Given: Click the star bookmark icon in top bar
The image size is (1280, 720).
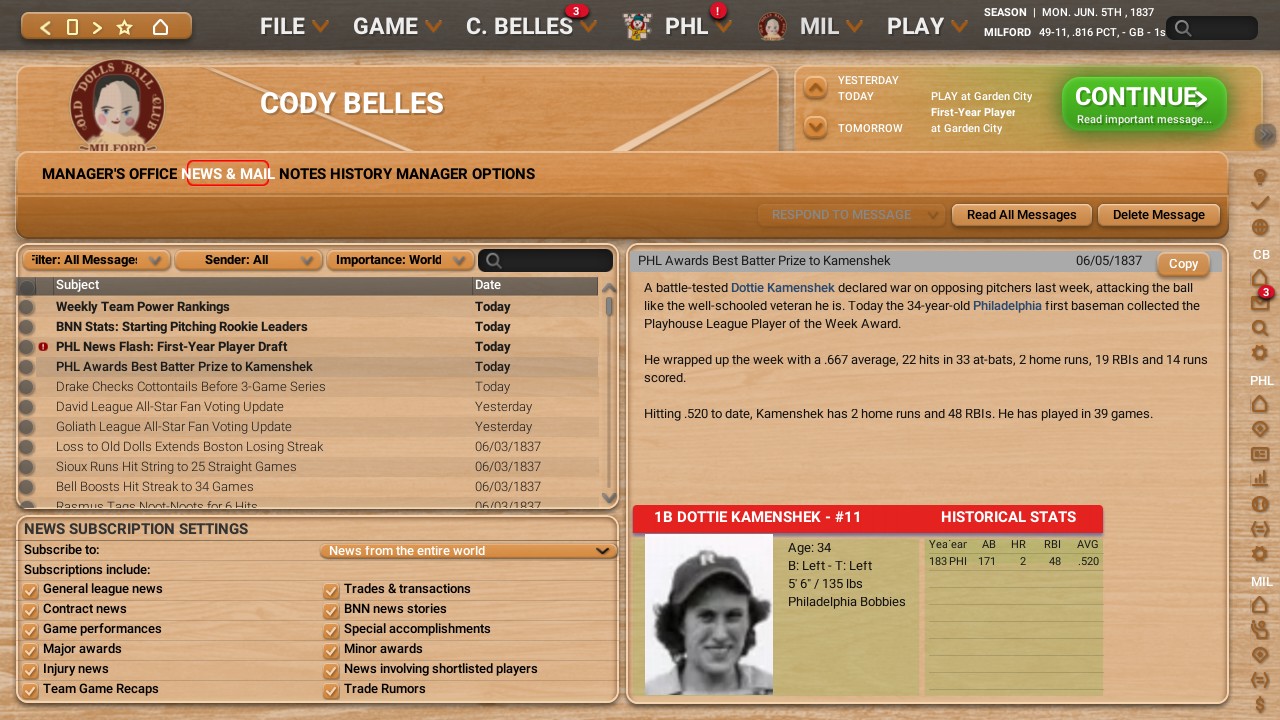Looking at the screenshot, I should click(x=125, y=27).
